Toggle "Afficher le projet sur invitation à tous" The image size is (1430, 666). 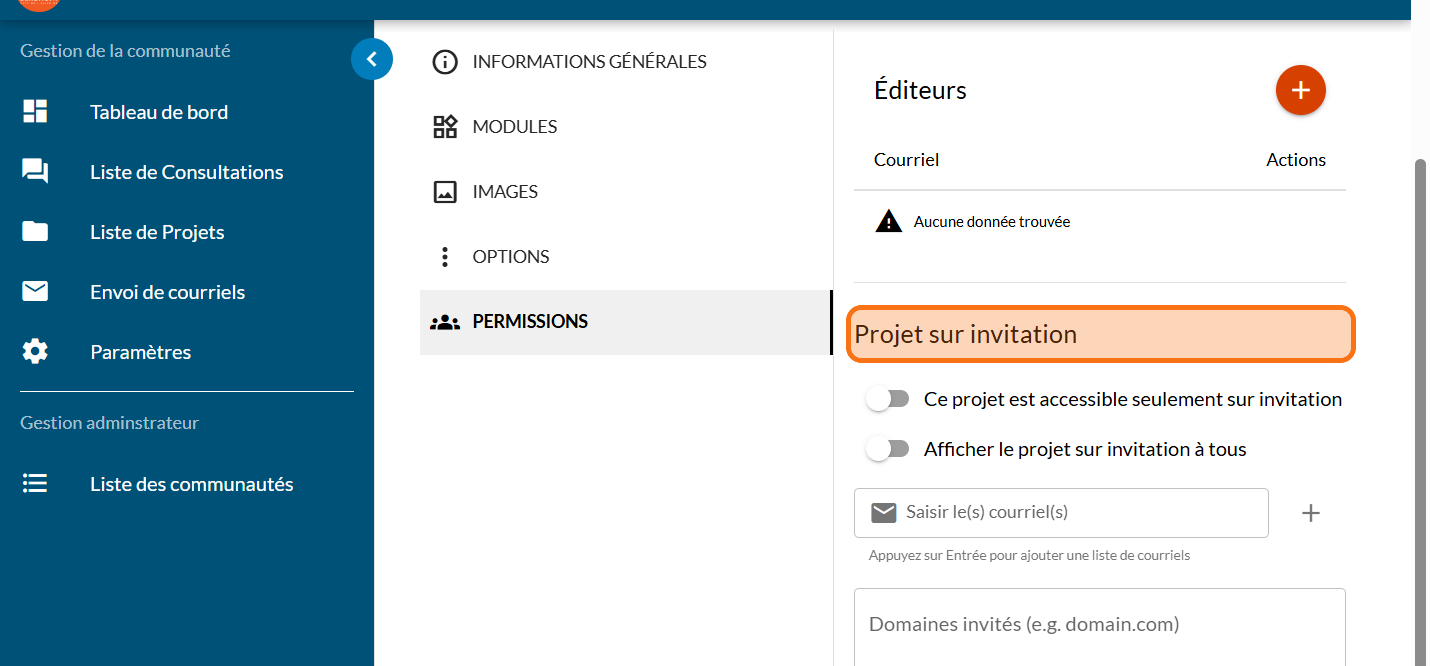coord(887,449)
